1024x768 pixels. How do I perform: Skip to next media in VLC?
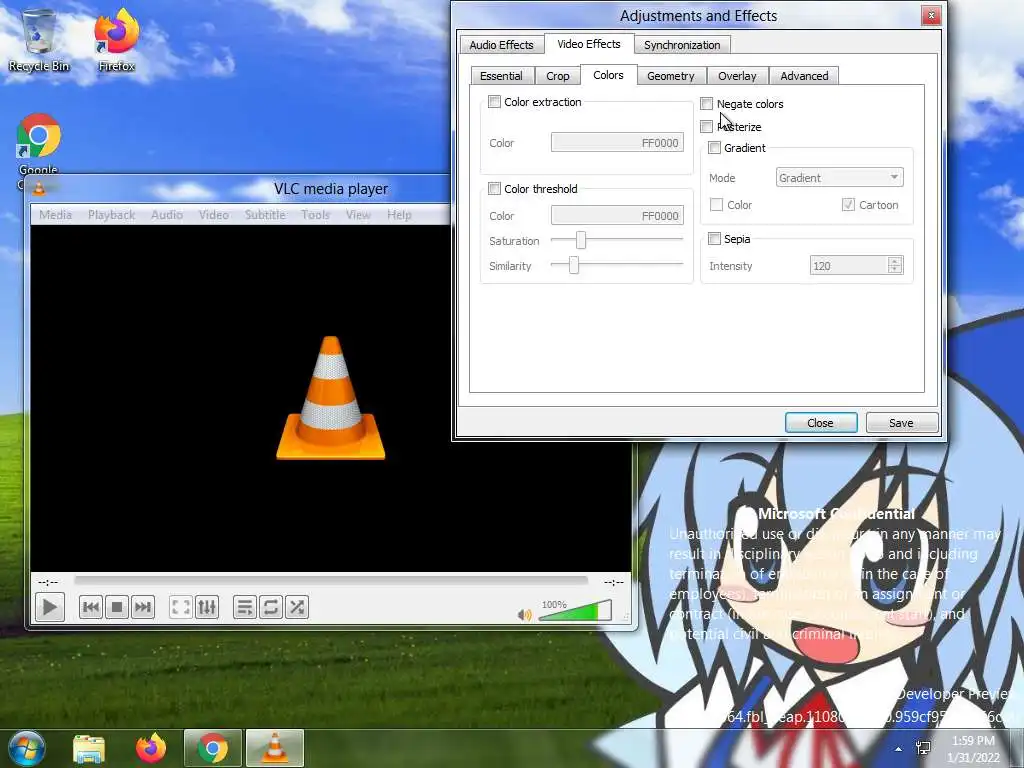click(142, 607)
